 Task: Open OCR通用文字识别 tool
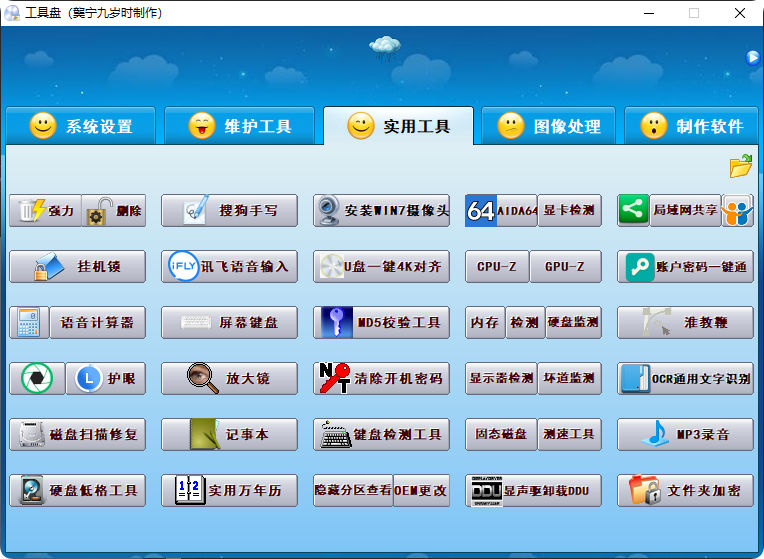coord(686,378)
